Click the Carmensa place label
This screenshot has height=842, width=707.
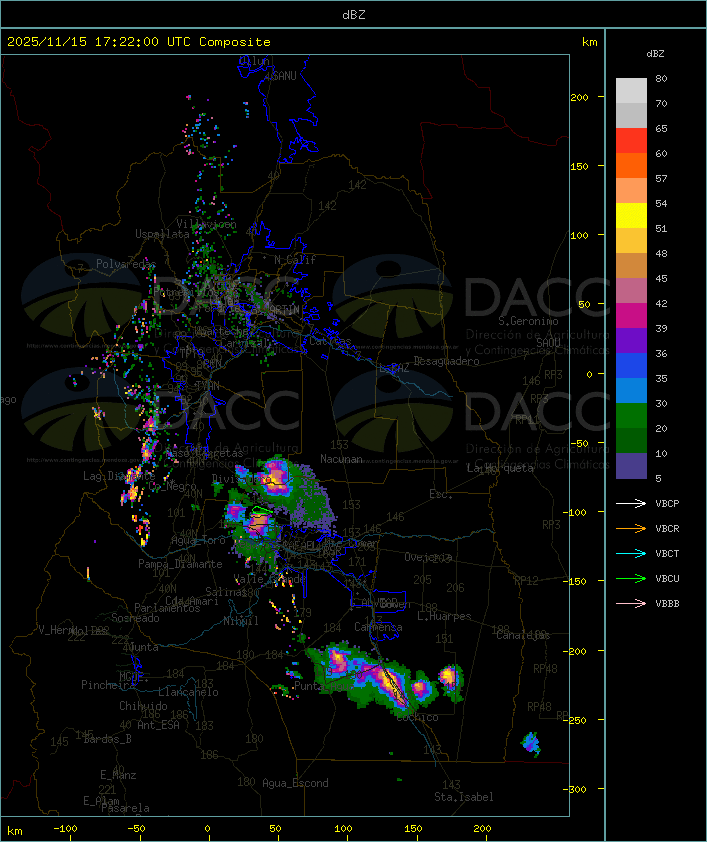(378, 627)
